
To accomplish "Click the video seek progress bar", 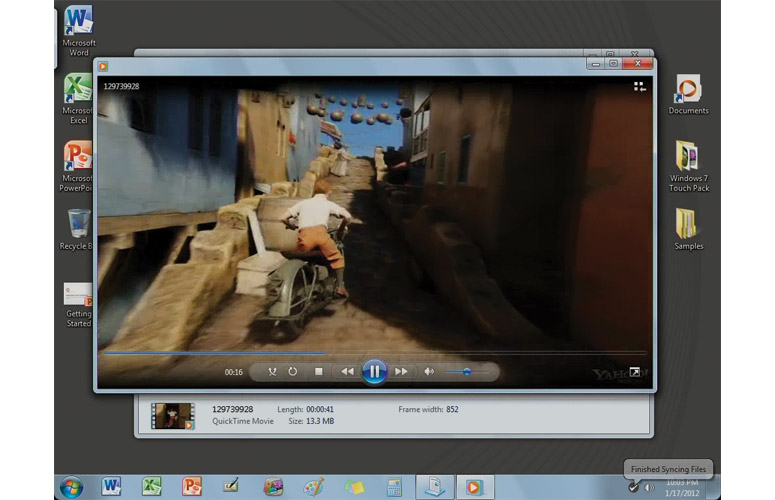I will coord(375,353).
